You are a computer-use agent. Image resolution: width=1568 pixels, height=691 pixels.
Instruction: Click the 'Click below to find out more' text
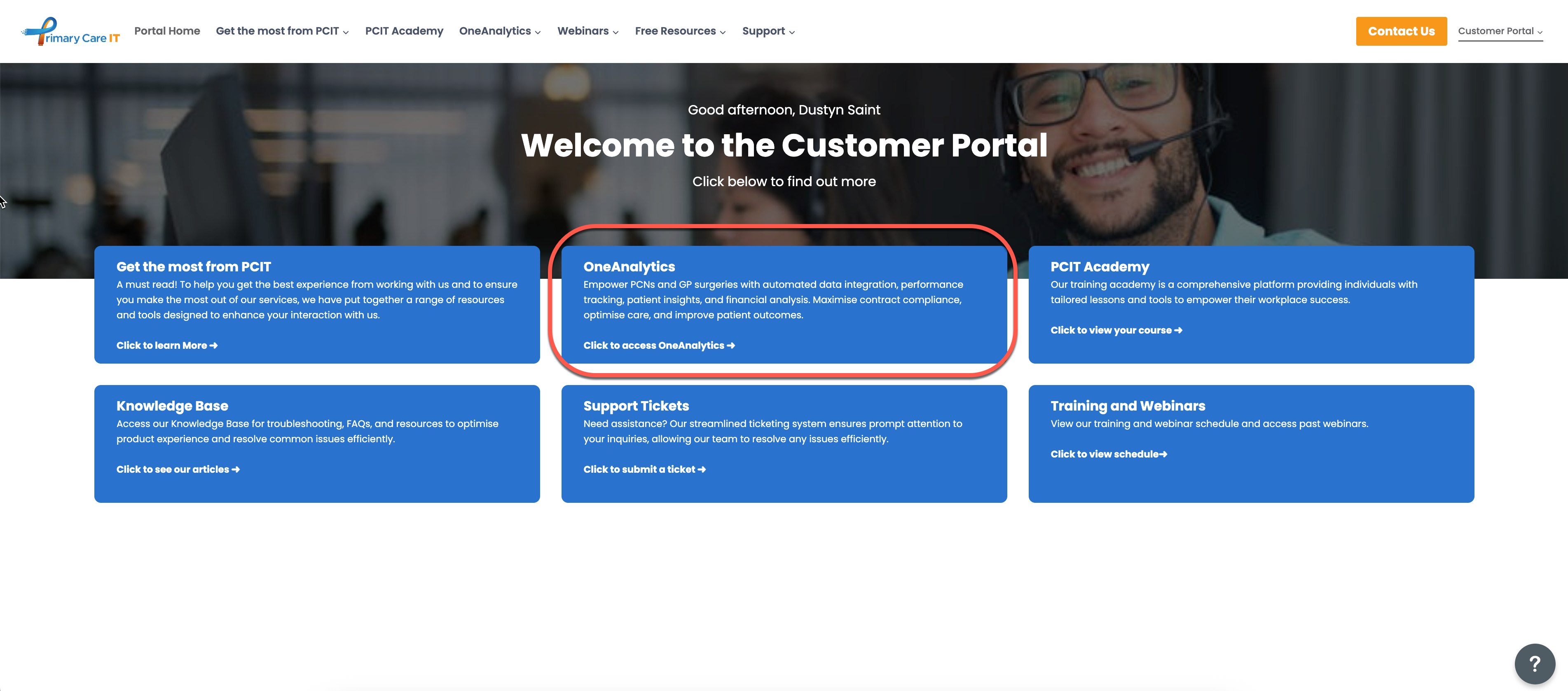(784, 182)
